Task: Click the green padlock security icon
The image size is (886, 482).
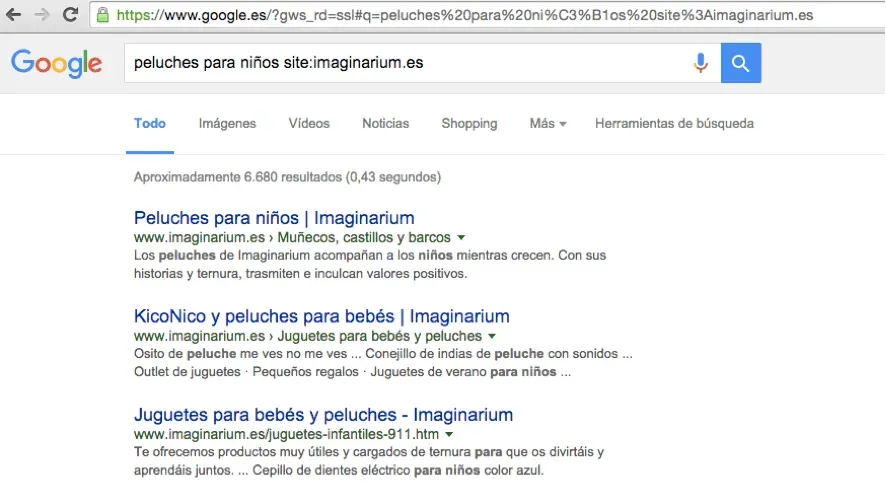Action: pyautogui.click(x=102, y=15)
